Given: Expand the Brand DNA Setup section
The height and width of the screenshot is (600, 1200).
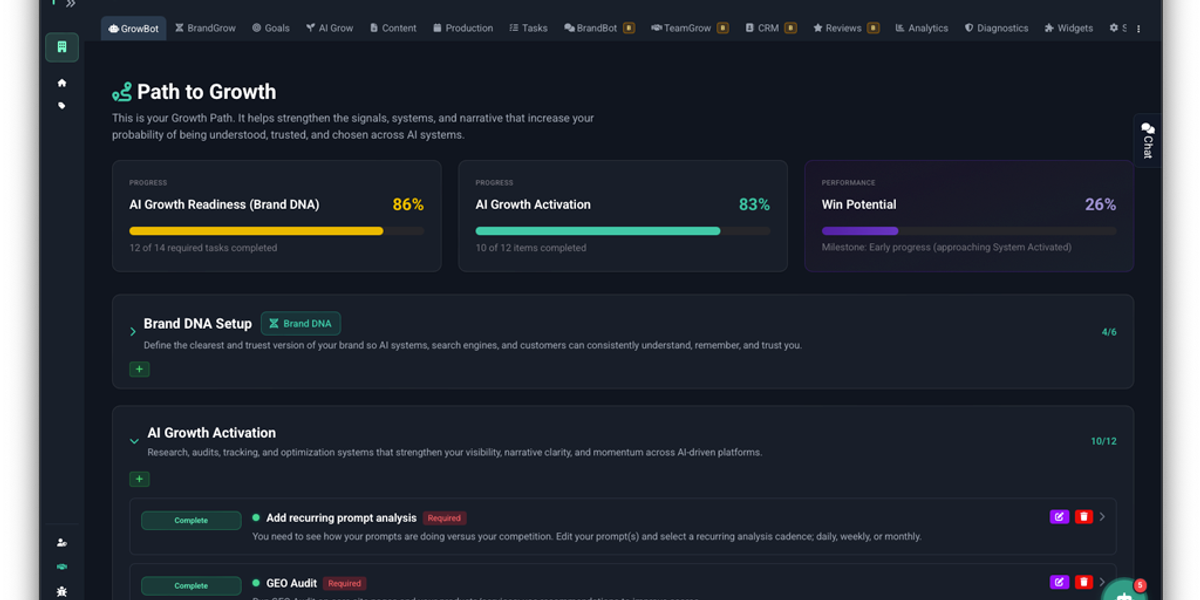Looking at the screenshot, I should coord(133,332).
